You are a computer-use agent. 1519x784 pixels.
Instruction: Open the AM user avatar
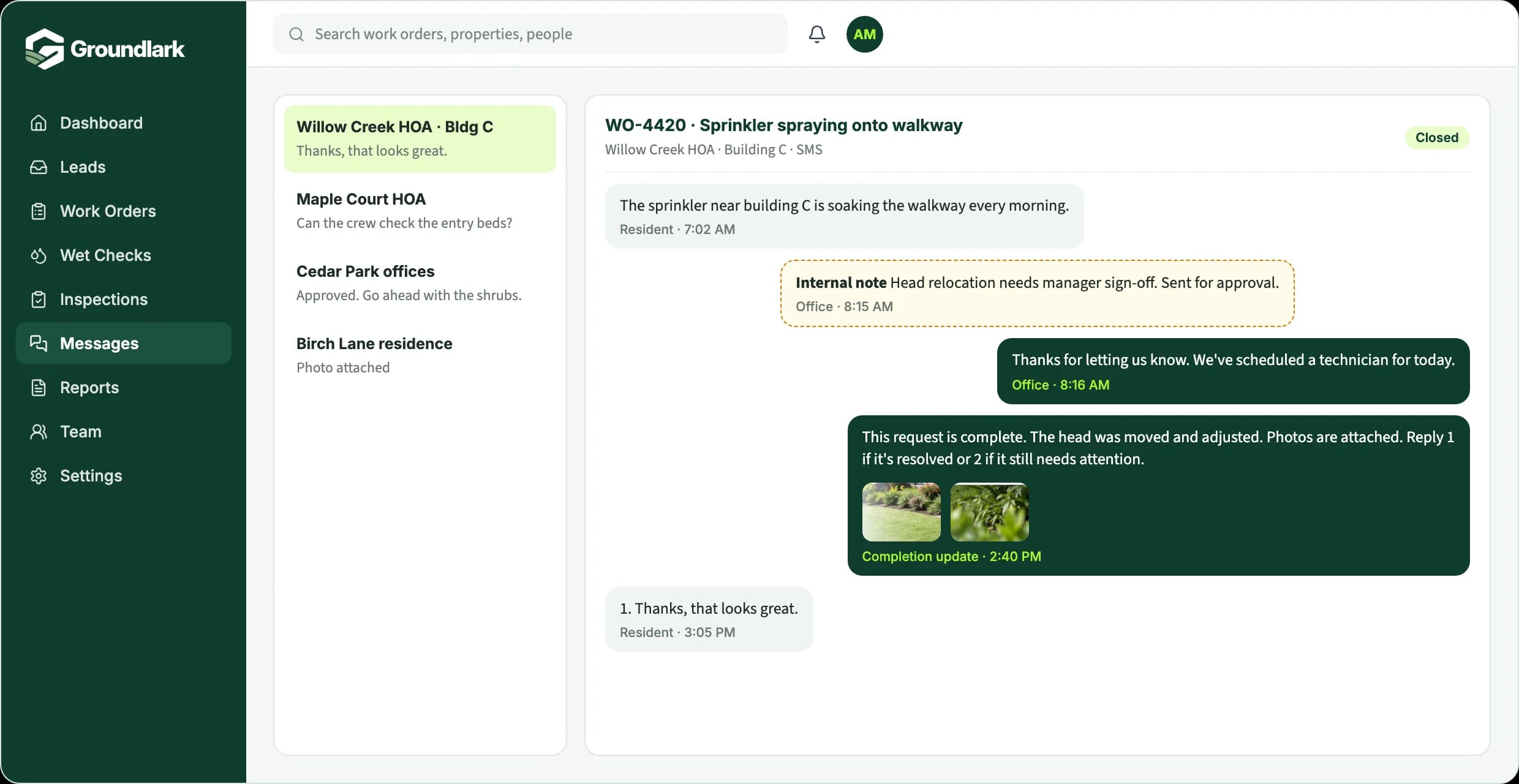865,34
